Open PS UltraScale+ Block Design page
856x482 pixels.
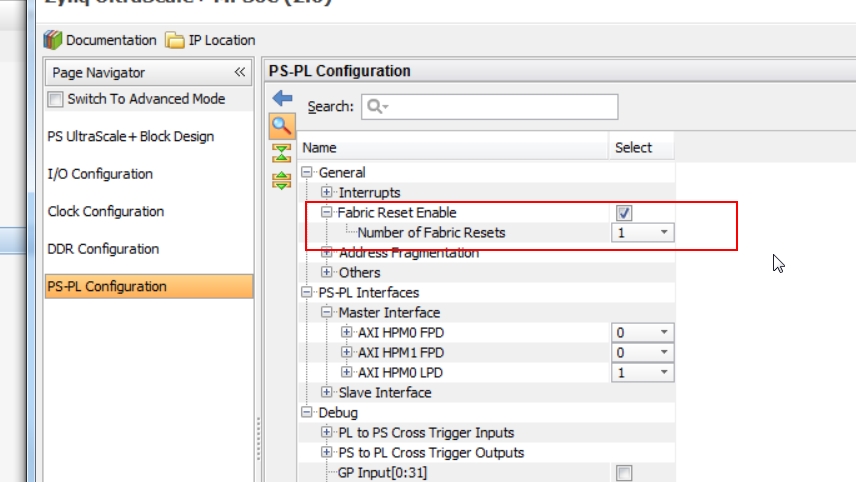pos(130,136)
